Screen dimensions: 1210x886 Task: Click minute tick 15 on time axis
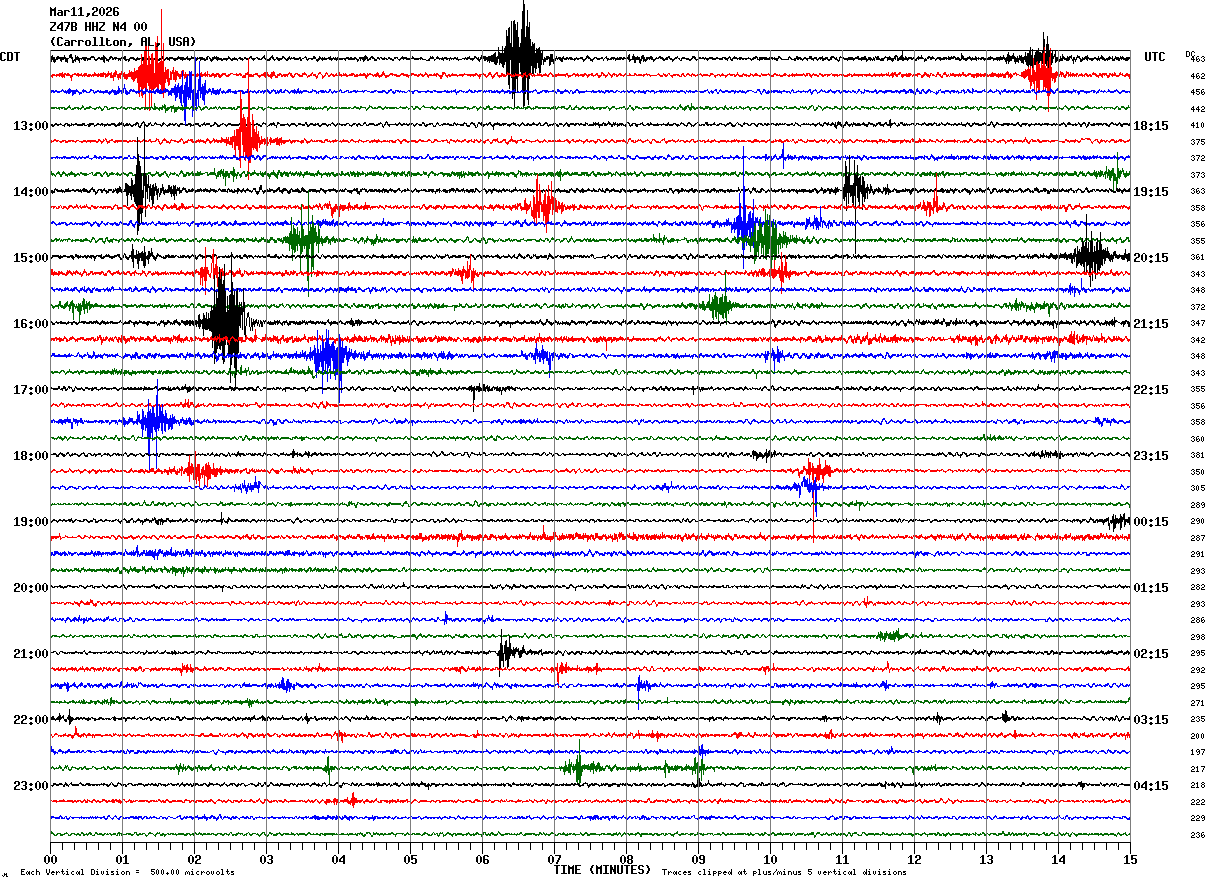pyautogui.click(x=1130, y=859)
